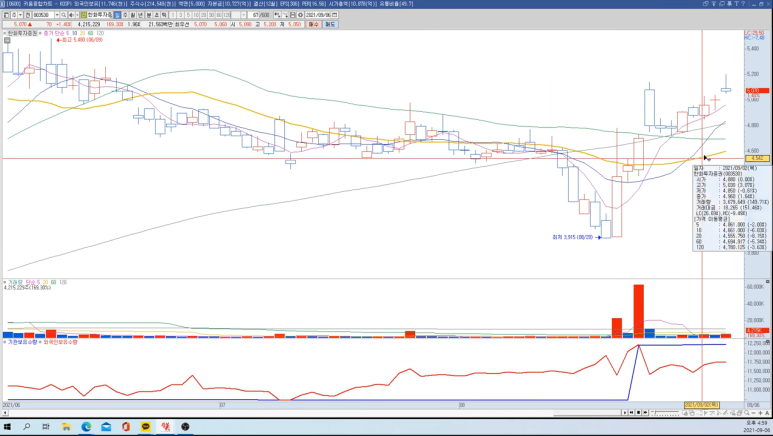Image resolution: width=773 pixels, height=436 pixels.
Task: Click the rewind button in playback controls
Action: point(632,412)
